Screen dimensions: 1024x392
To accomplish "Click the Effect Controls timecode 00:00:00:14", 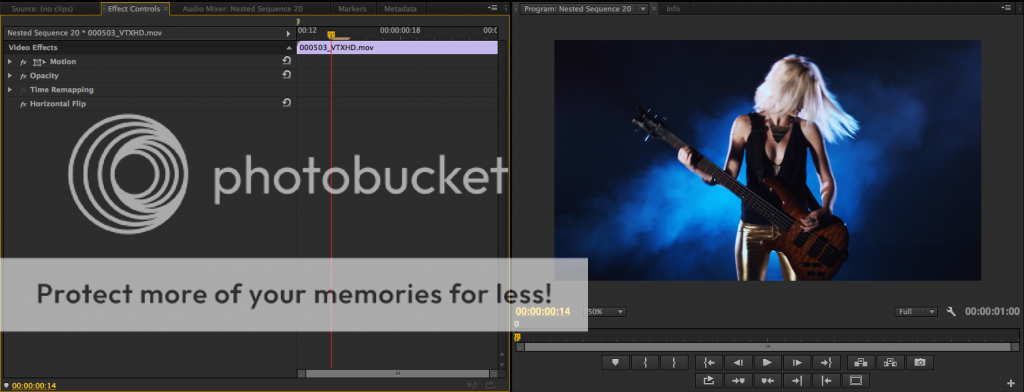I will coord(34,385).
